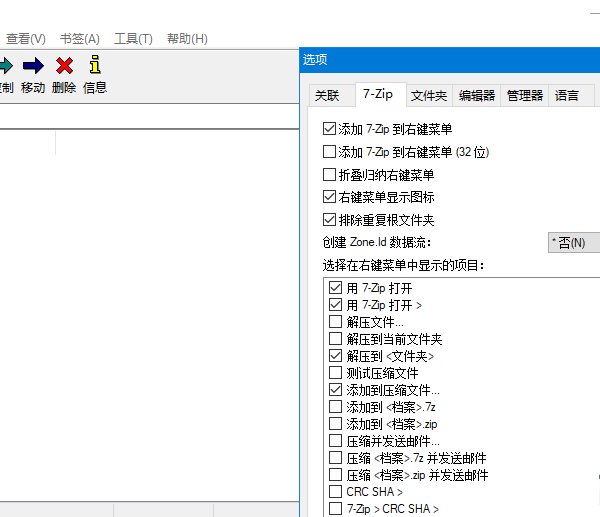Switch to the 文件夹 tab

coord(429,96)
